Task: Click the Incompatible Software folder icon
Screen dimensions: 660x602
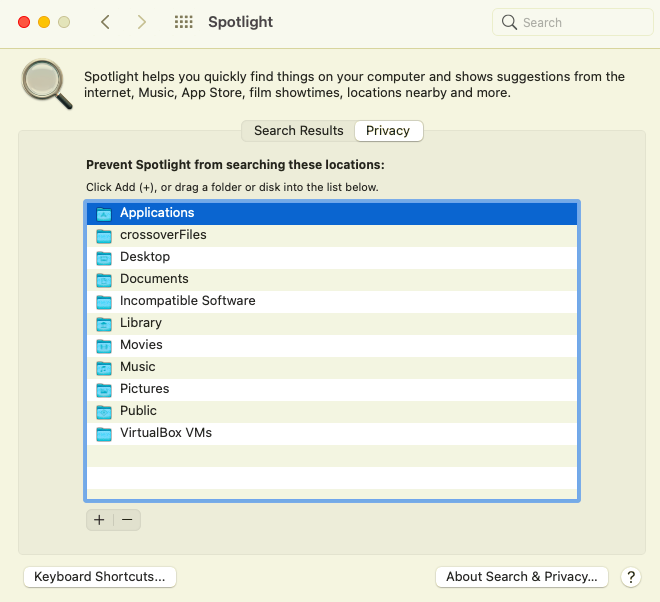Action: [104, 302]
